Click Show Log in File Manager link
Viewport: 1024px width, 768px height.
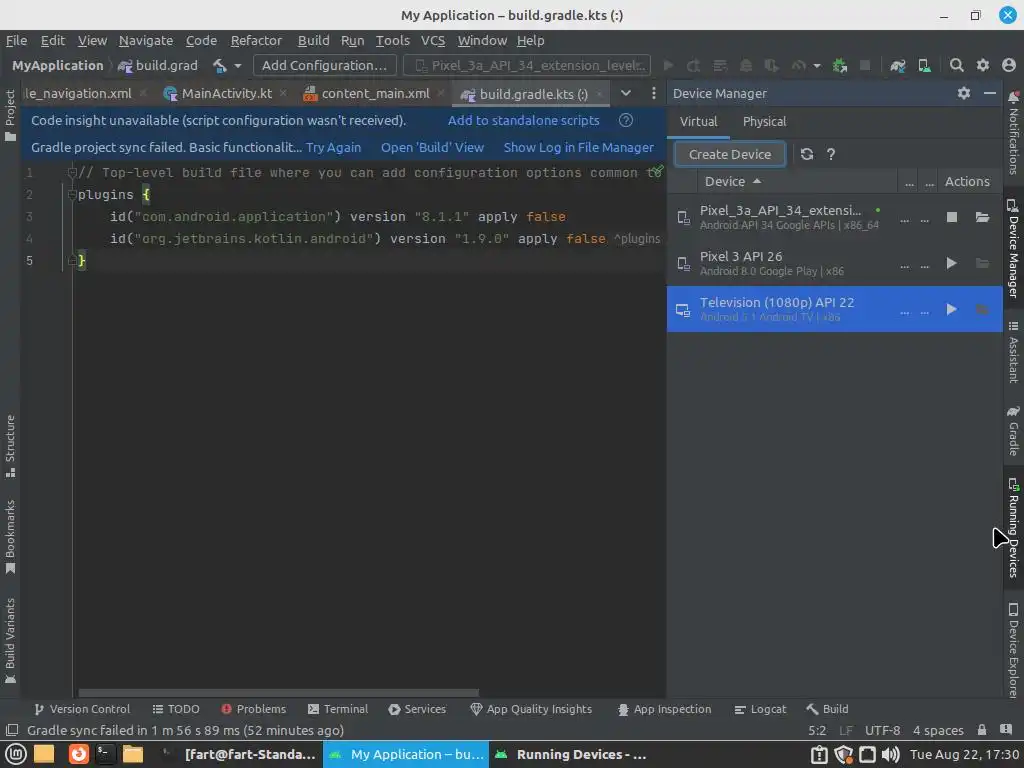coord(579,148)
